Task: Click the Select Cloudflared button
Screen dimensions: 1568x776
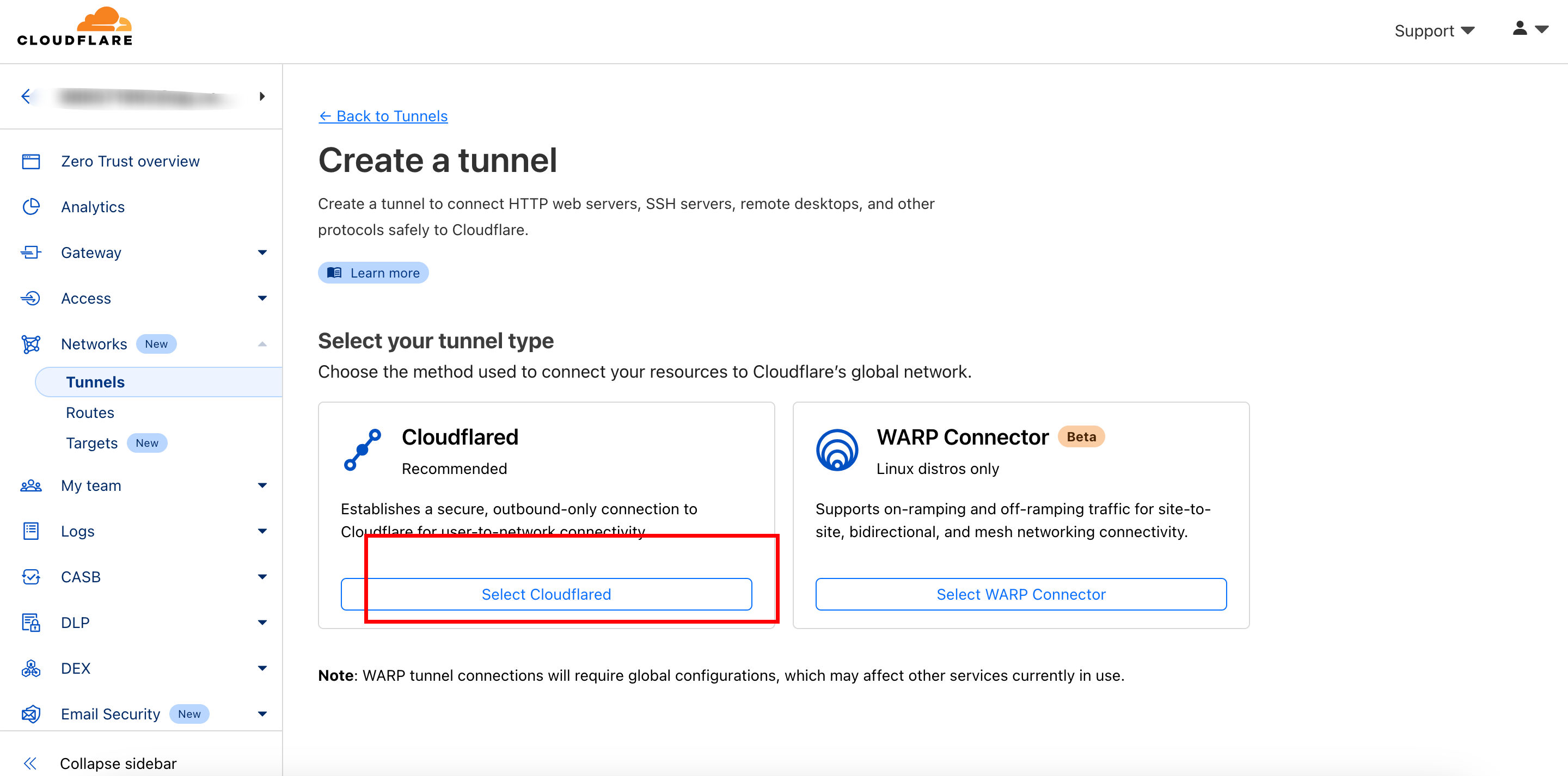Action: [546, 594]
